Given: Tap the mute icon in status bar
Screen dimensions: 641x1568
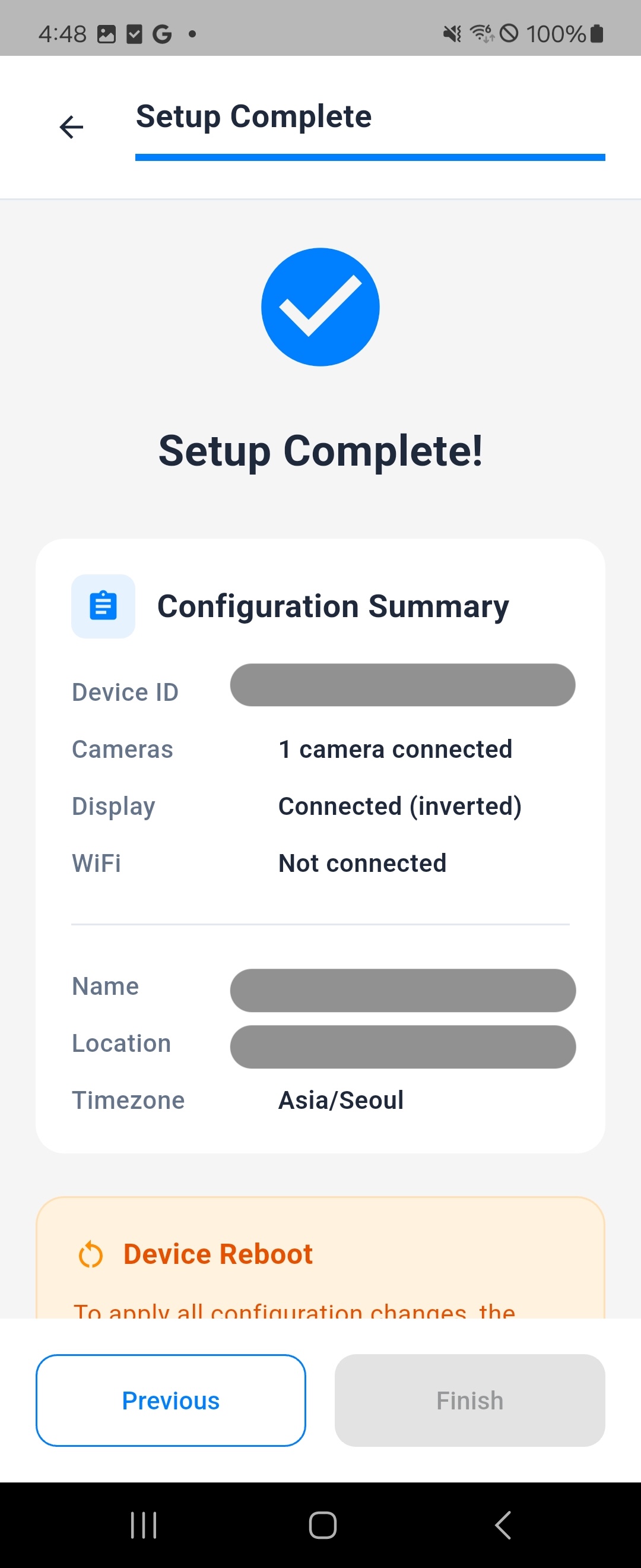Looking at the screenshot, I should click(452, 33).
